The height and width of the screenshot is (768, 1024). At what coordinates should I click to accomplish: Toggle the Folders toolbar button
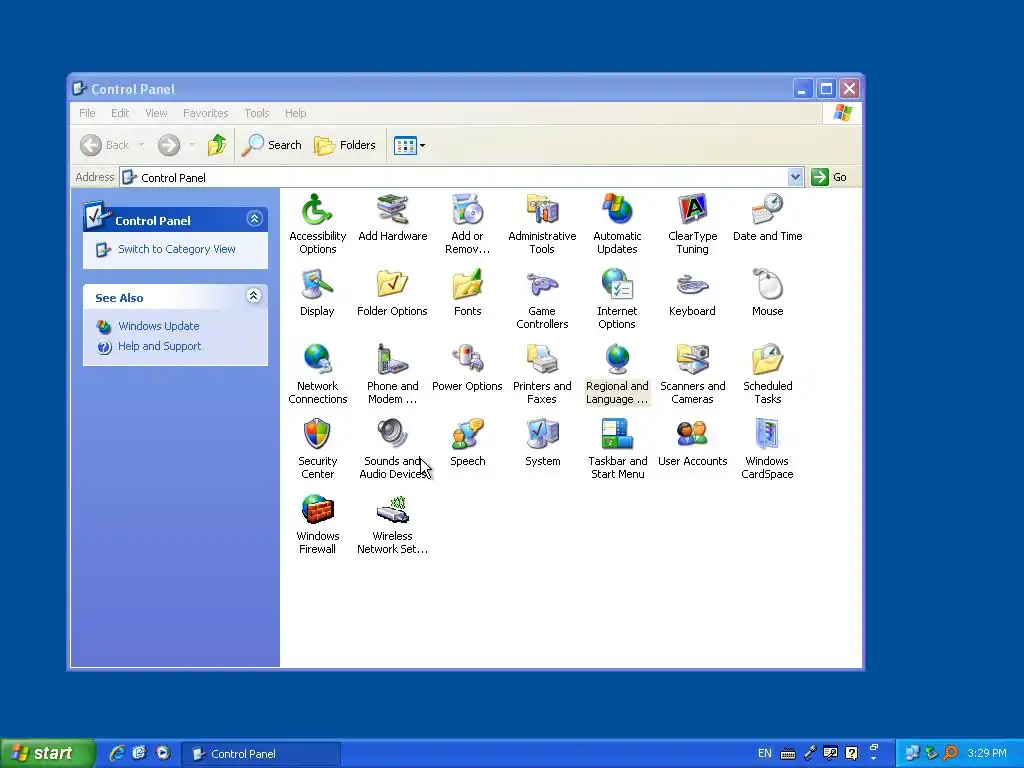[x=345, y=145]
